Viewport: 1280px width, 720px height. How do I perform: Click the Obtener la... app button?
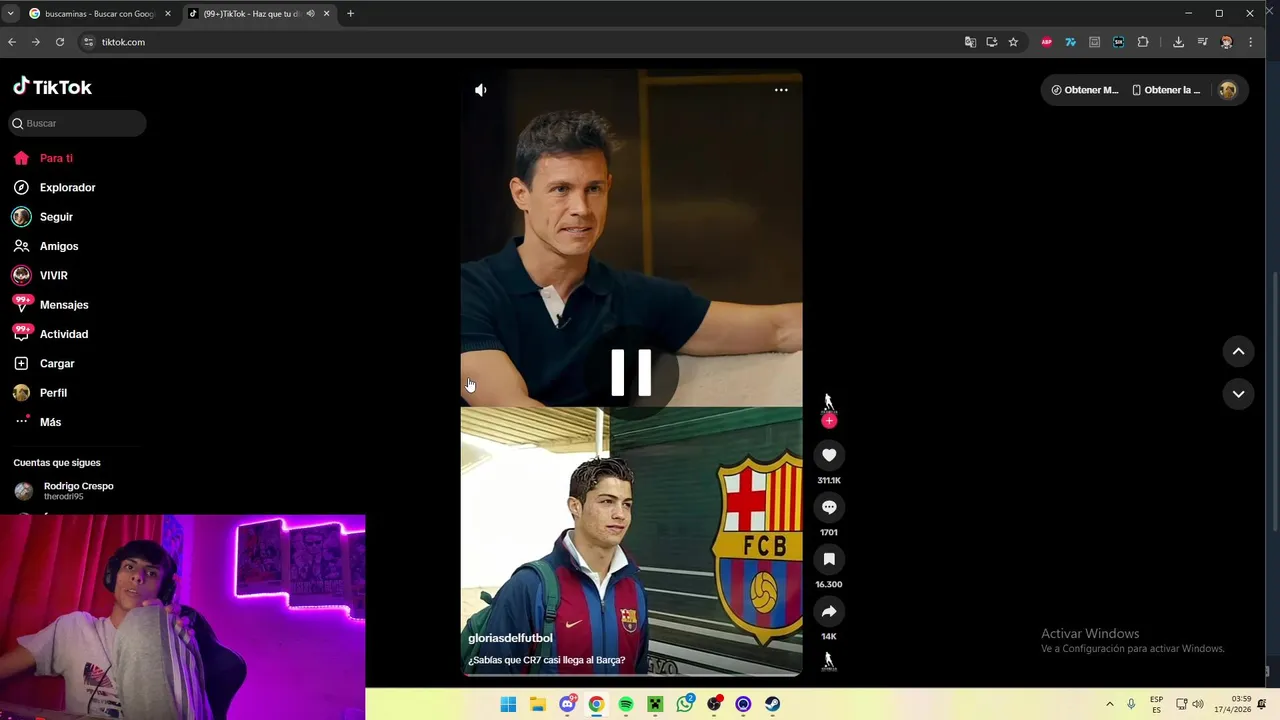1166,90
